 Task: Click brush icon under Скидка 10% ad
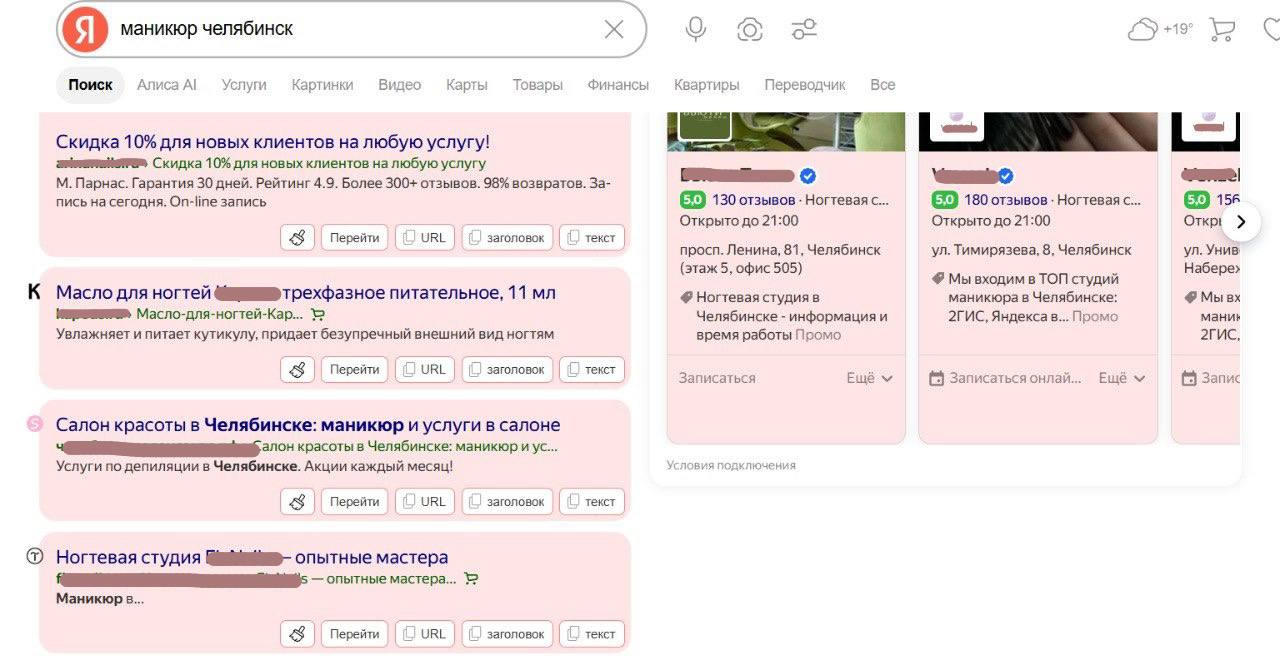(x=297, y=237)
